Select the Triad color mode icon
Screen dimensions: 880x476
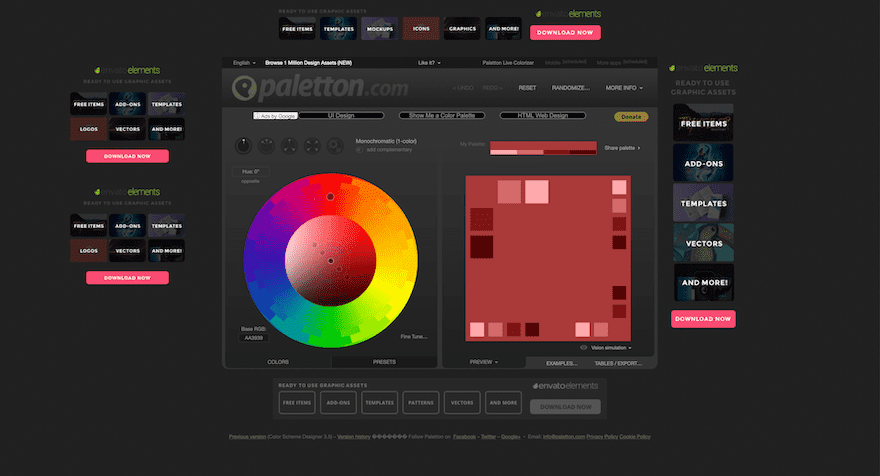(289, 146)
